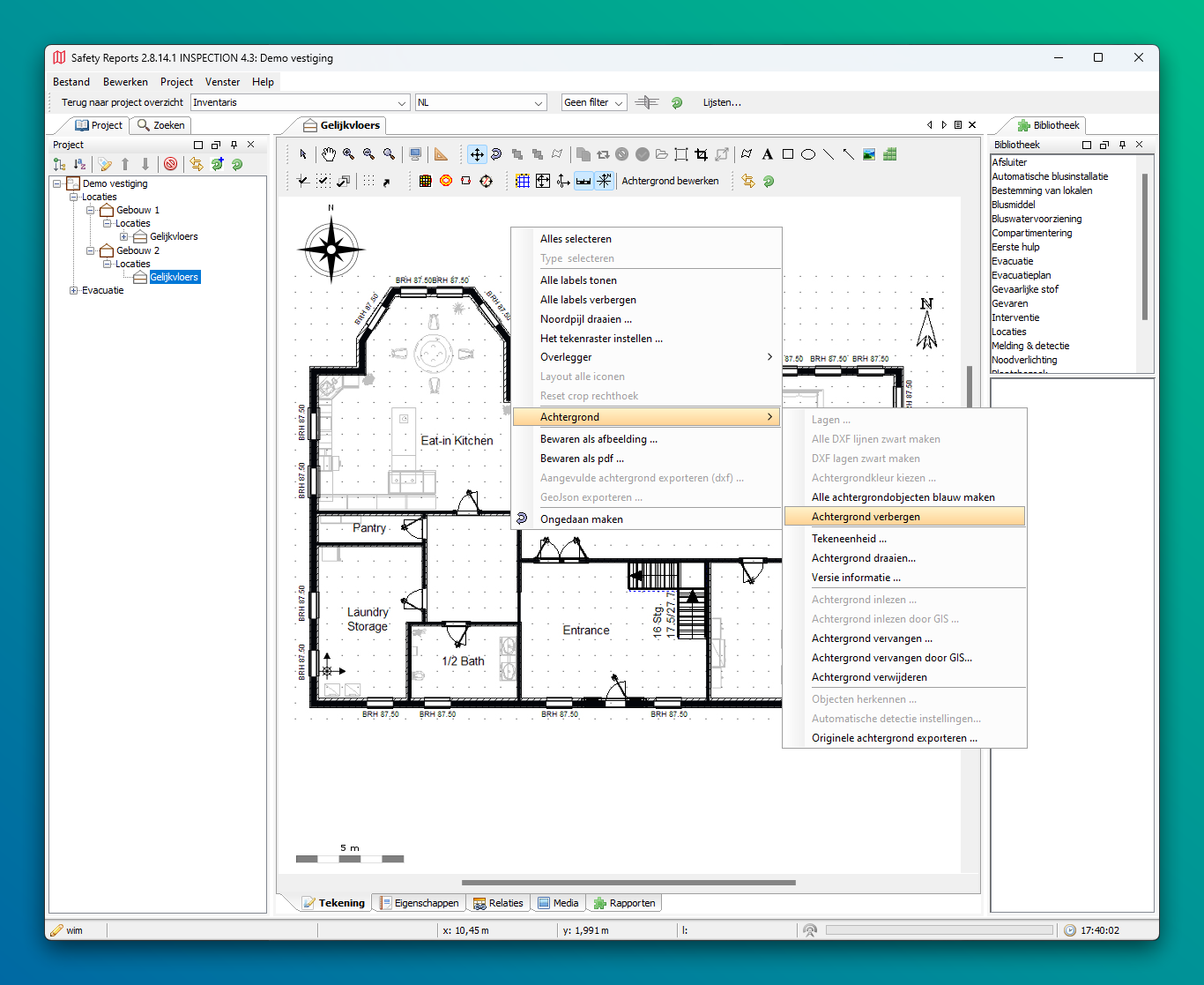Toggle the four-arrow move tool
This screenshot has width=1204, height=985.
476,154
